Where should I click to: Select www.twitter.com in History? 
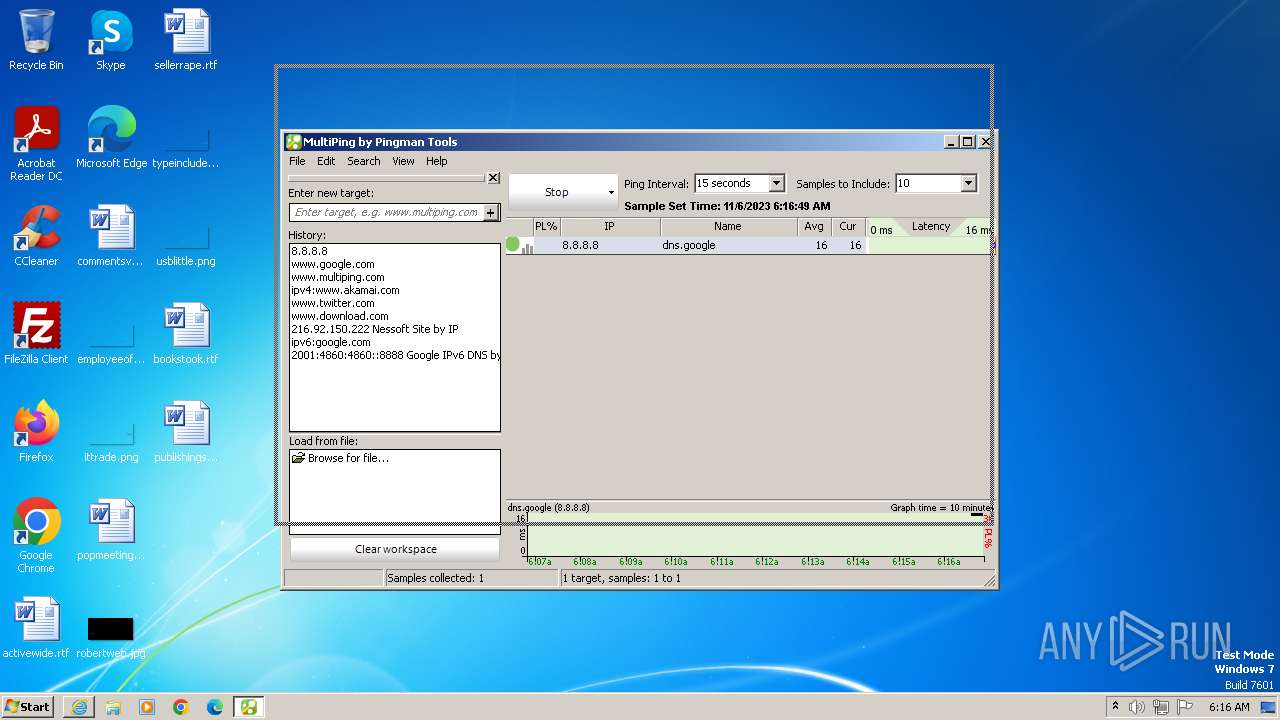pos(333,303)
